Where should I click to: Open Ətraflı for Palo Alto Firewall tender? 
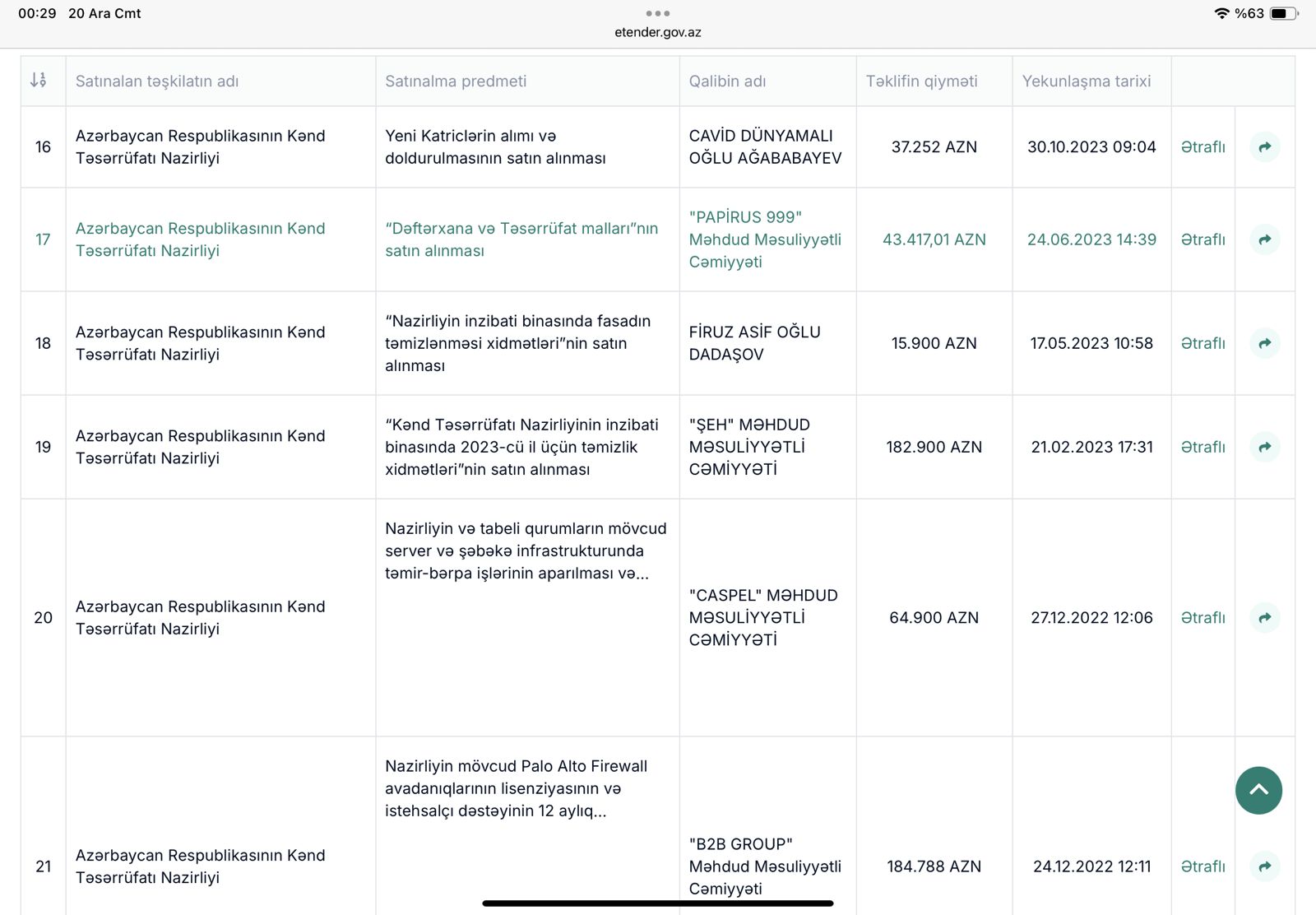pos(1202,866)
